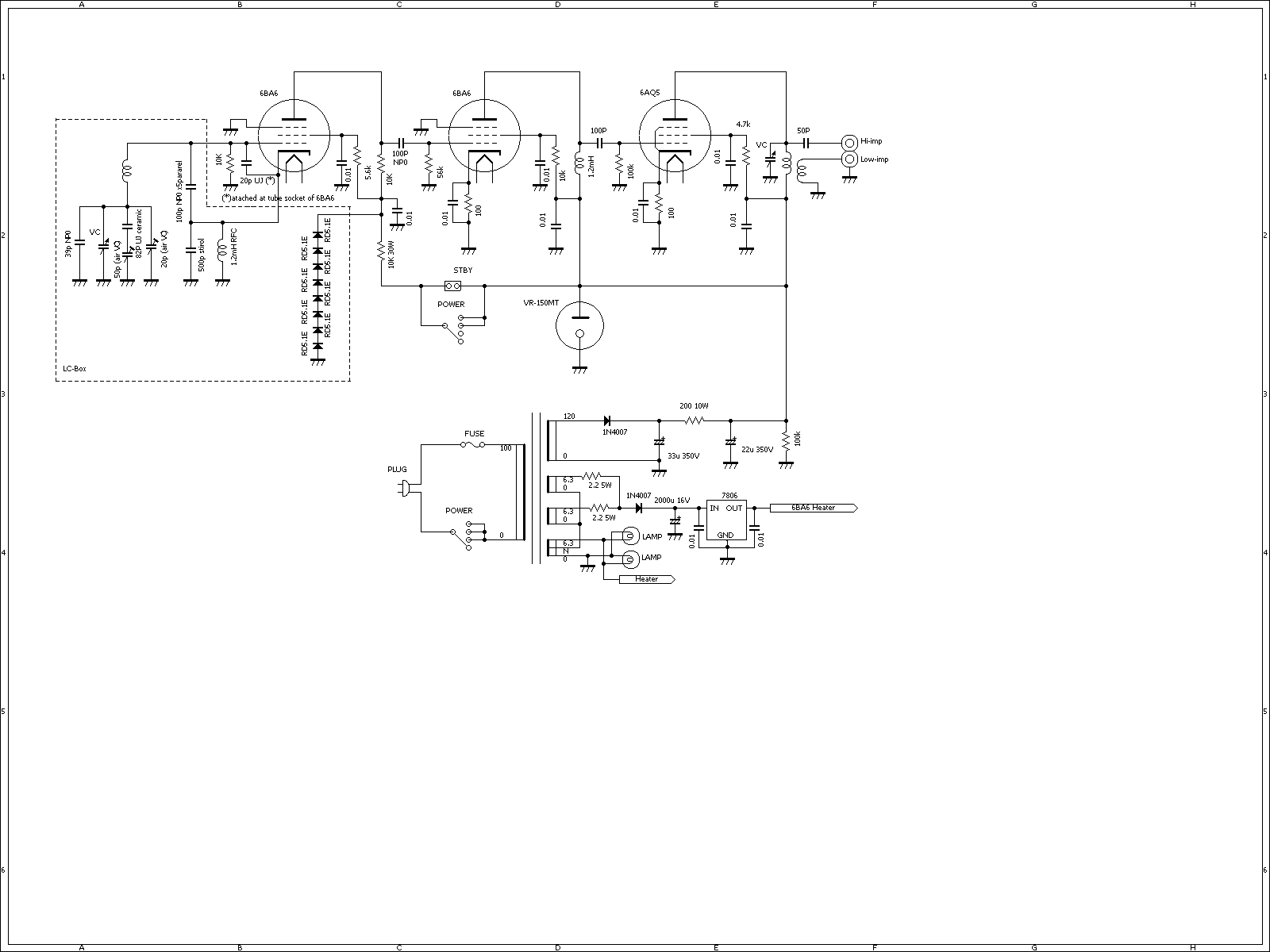Click the Hi-imp text label
Screen dimensions: 1270x952
click(872, 141)
